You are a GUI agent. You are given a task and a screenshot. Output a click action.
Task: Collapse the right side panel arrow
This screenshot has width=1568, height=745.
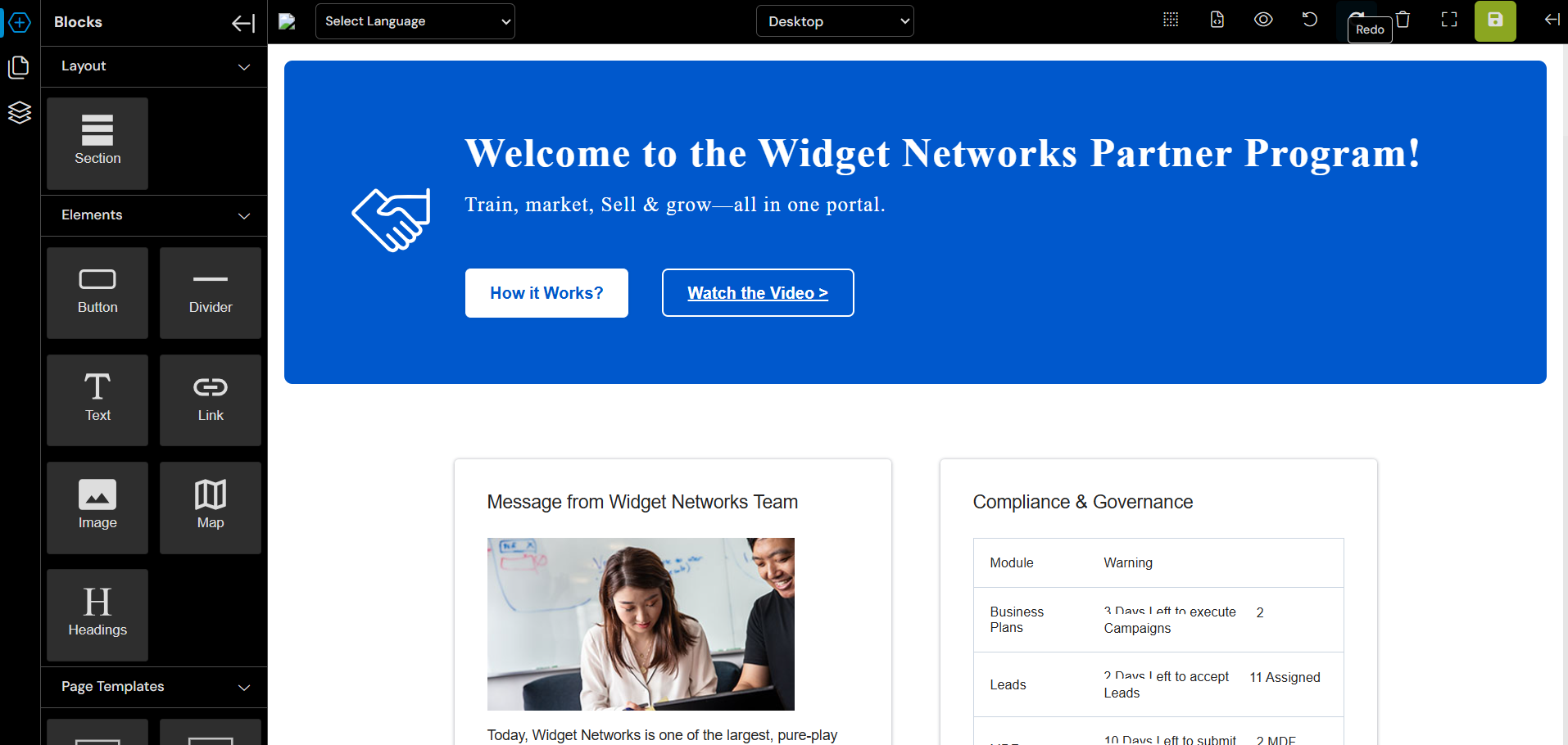(1552, 20)
